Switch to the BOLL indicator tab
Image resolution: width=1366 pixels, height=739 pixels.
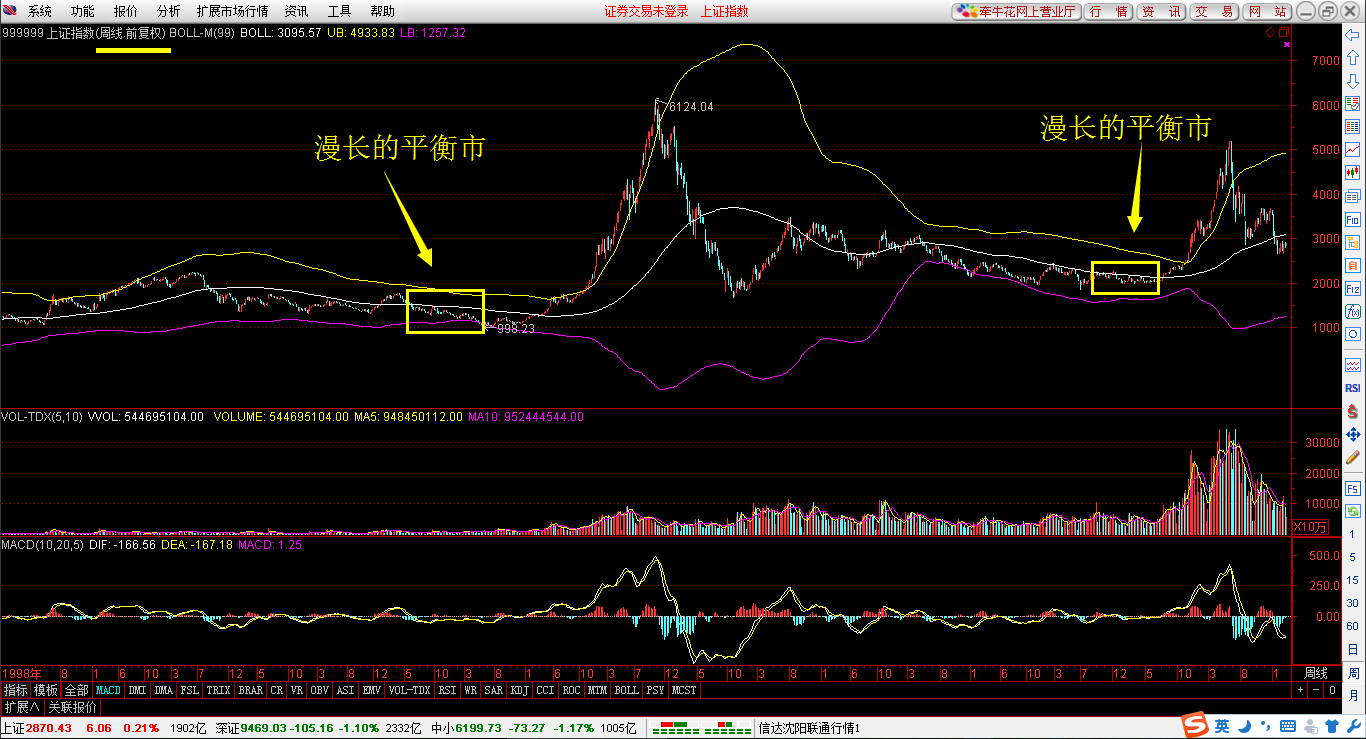(x=626, y=689)
